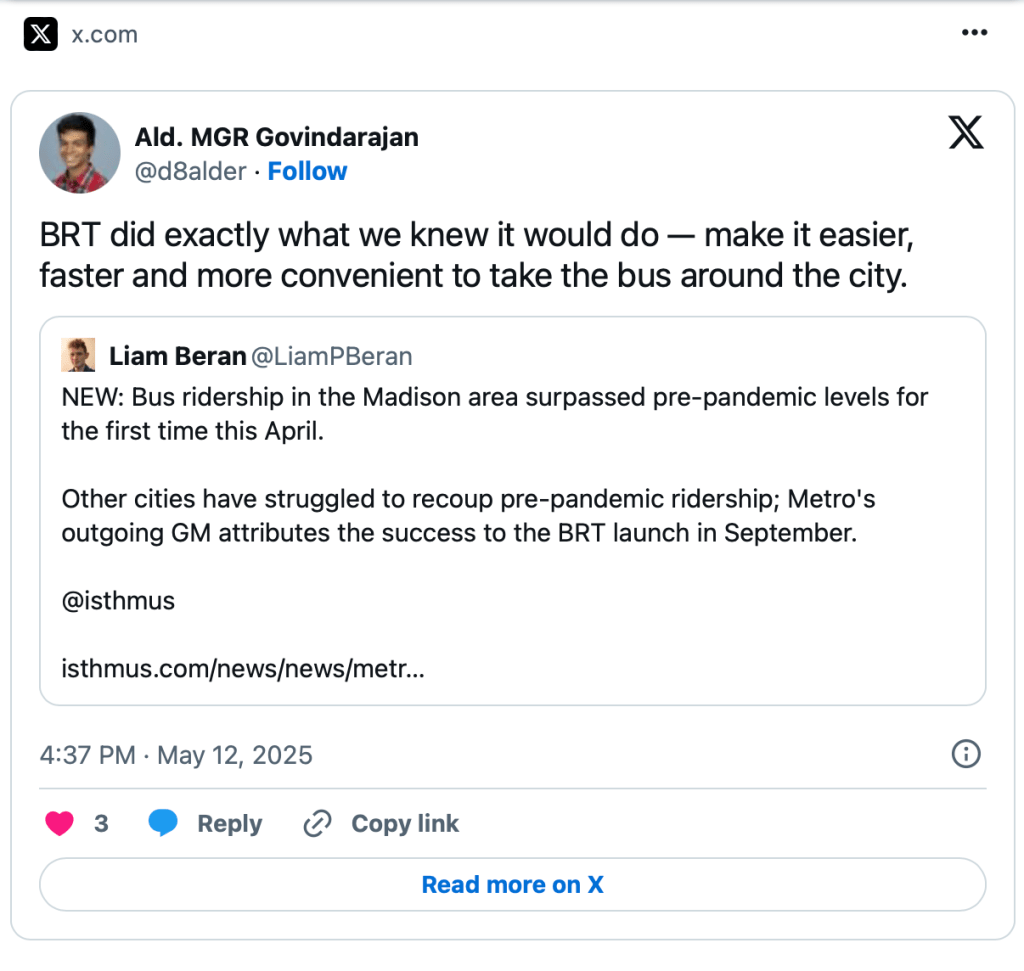Image resolution: width=1024 pixels, height=971 pixels.
Task: Click the @isthmus mention
Action: coord(118,601)
